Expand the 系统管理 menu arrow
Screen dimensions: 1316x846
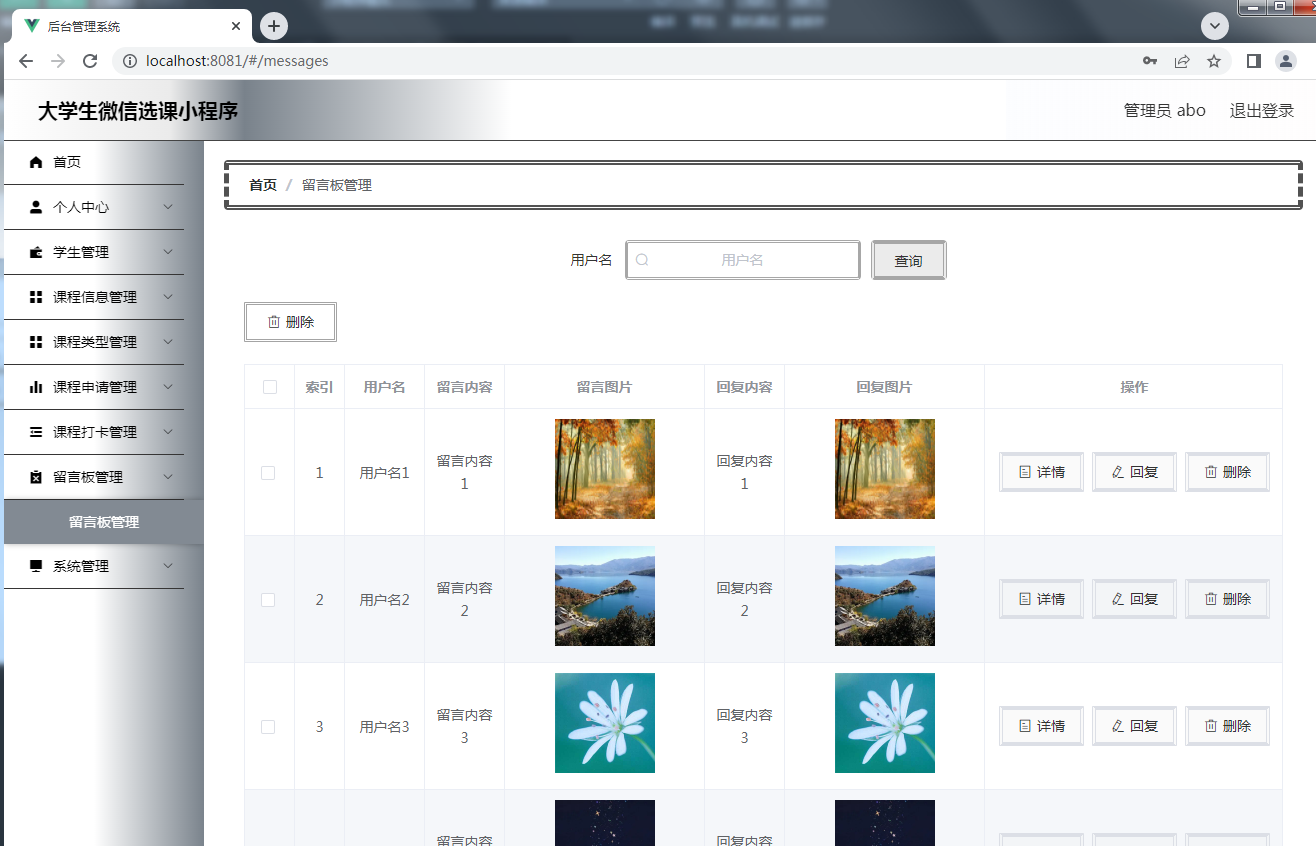point(168,566)
